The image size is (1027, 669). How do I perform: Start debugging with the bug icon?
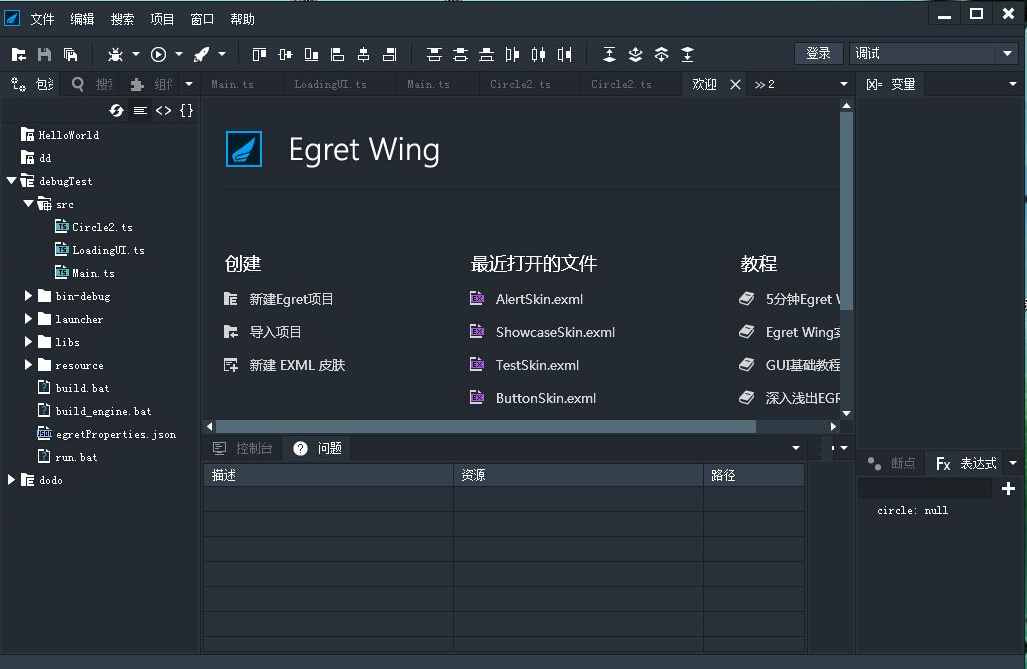coord(115,54)
